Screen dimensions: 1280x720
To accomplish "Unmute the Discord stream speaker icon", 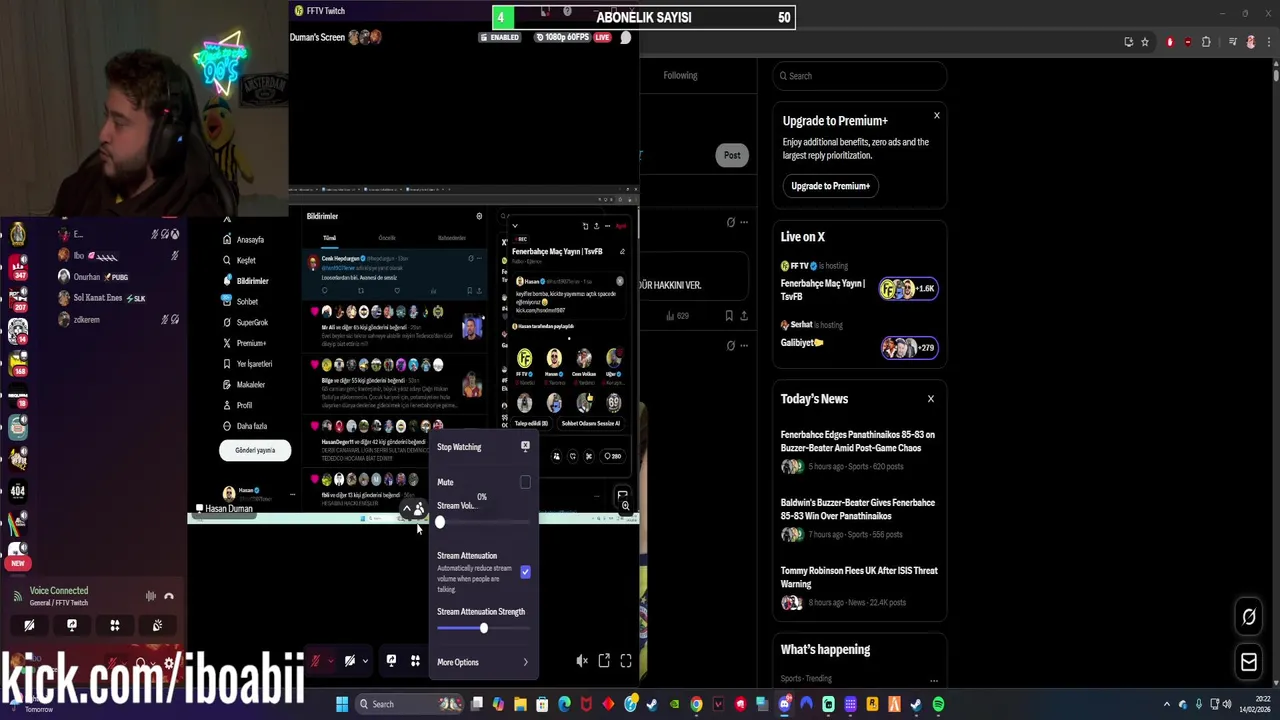I will [x=582, y=661].
